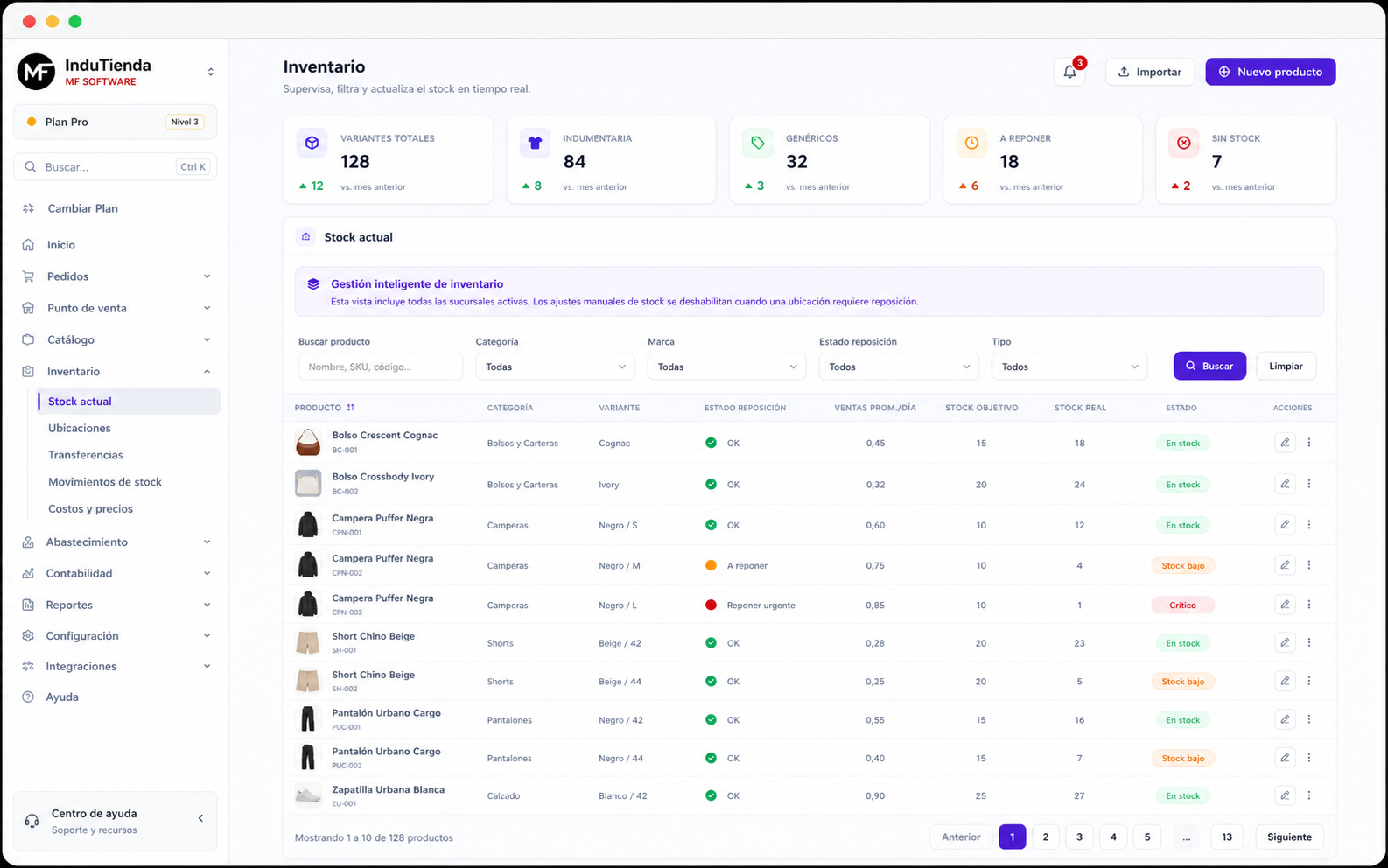Expand the Pedidos menu chevron

pyautogui.click(x=207, y=276)
